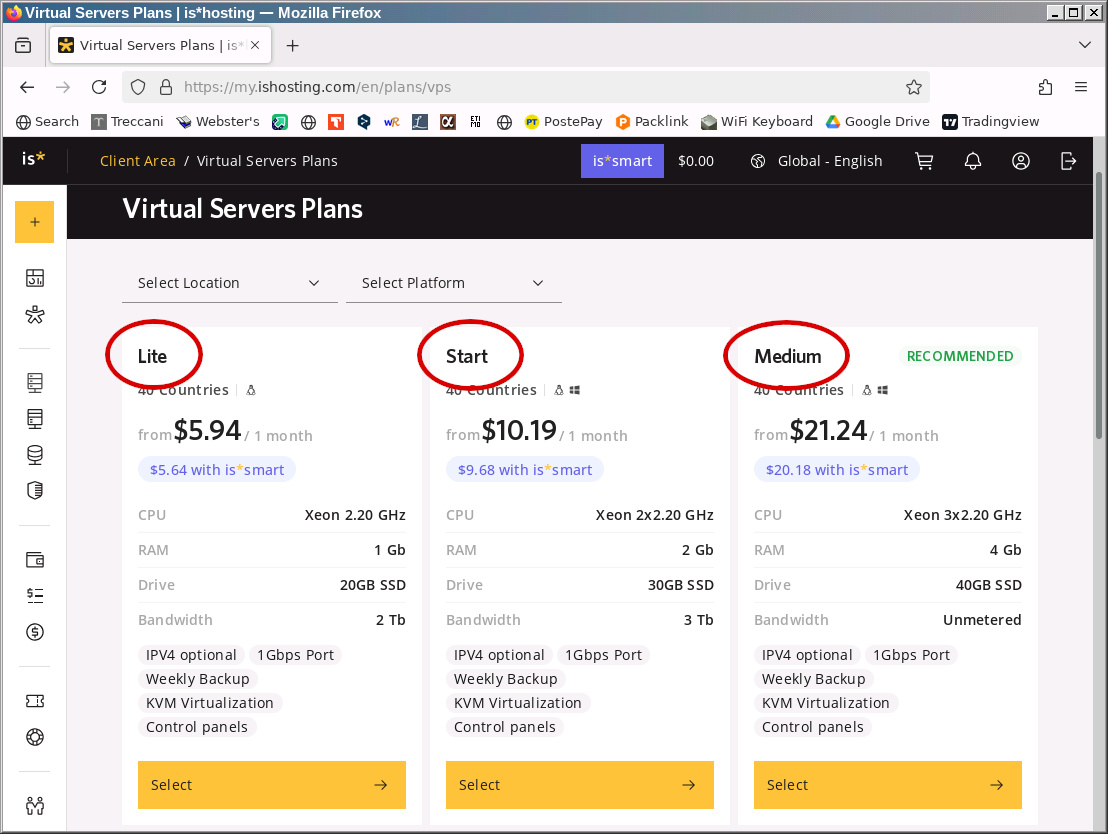Open the red T bookmark icon
The width and height of the screenshot is (1108, 834).
tap(336, 122)
